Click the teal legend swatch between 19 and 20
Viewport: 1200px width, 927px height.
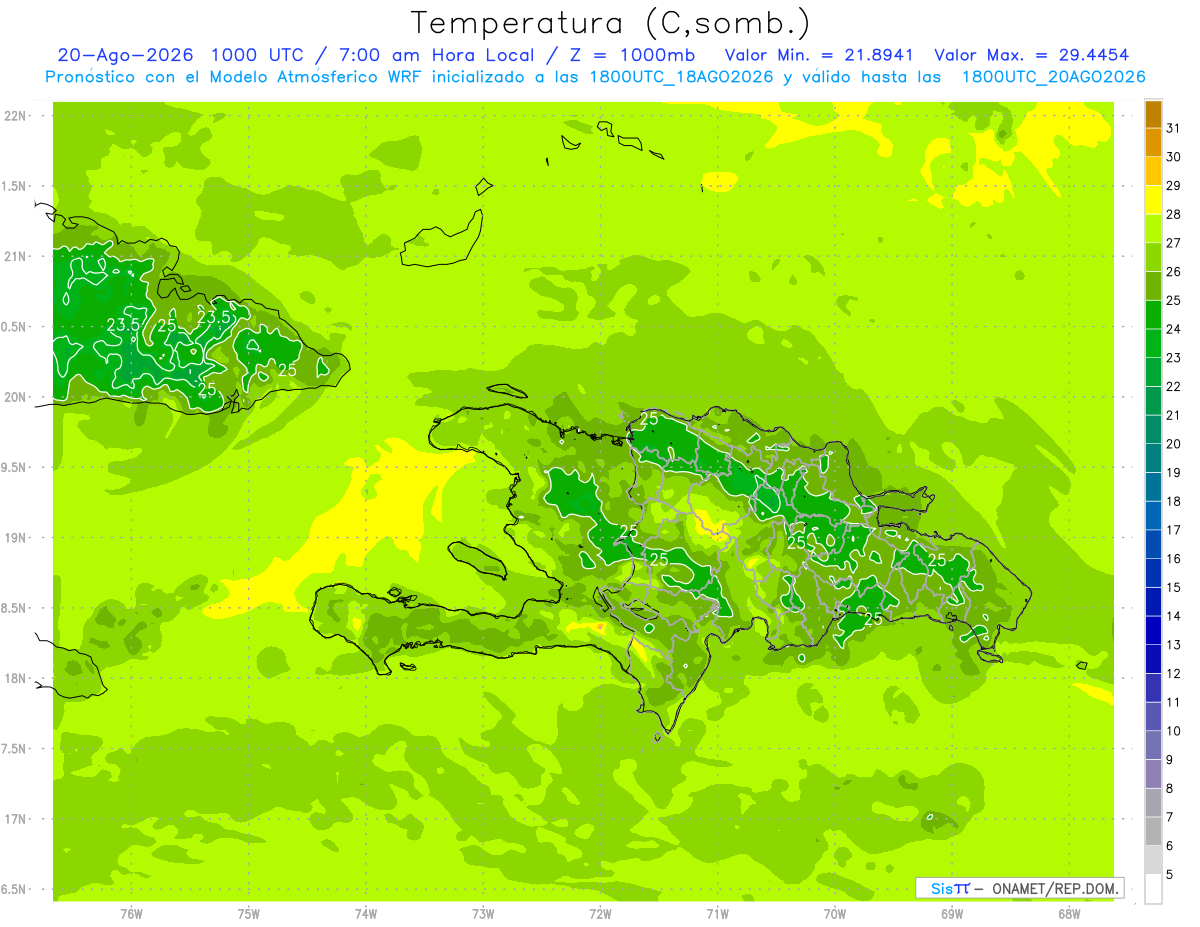click(x=1153, y=458)
